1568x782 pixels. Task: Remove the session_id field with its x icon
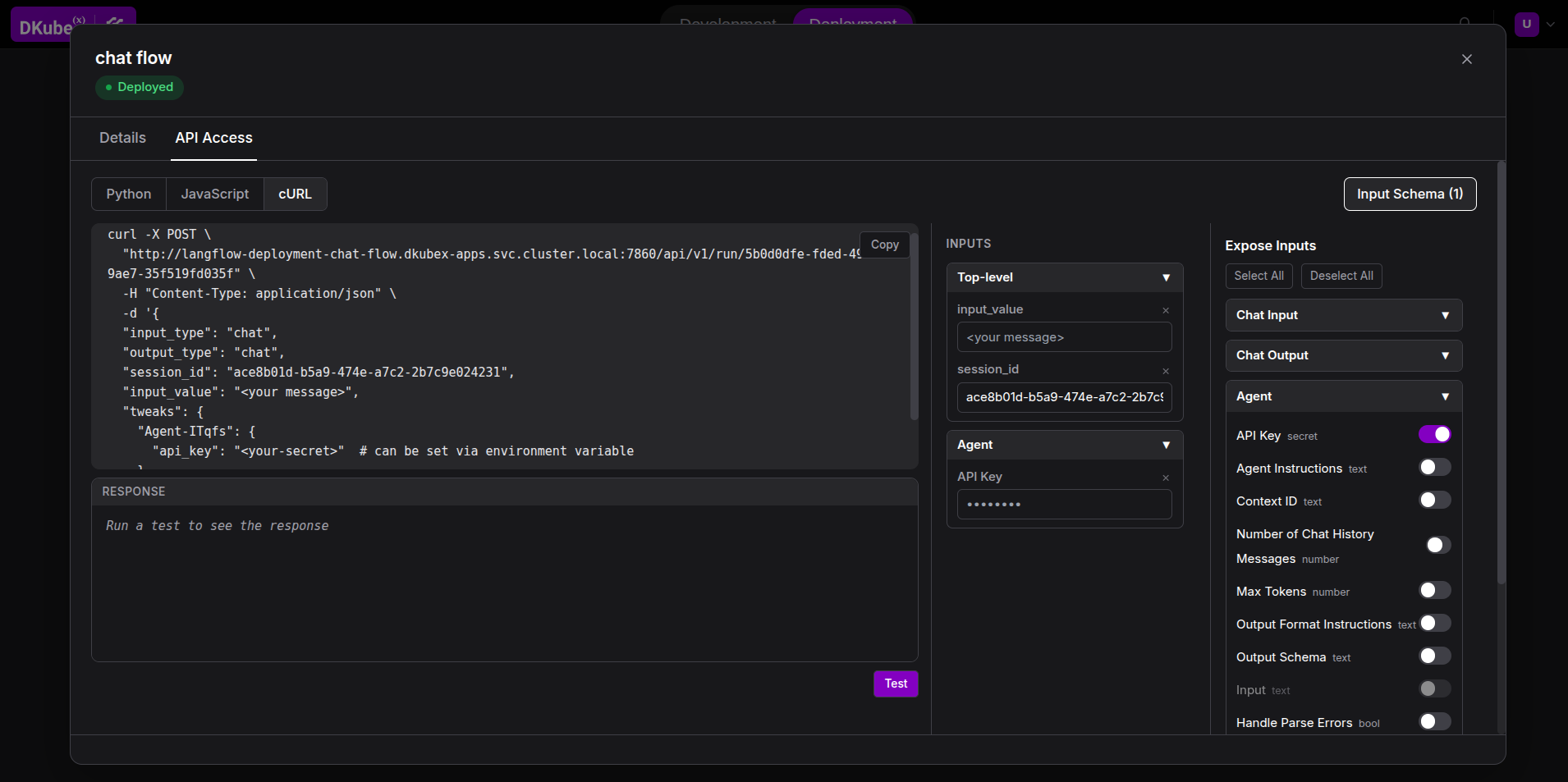(1165, 371)
